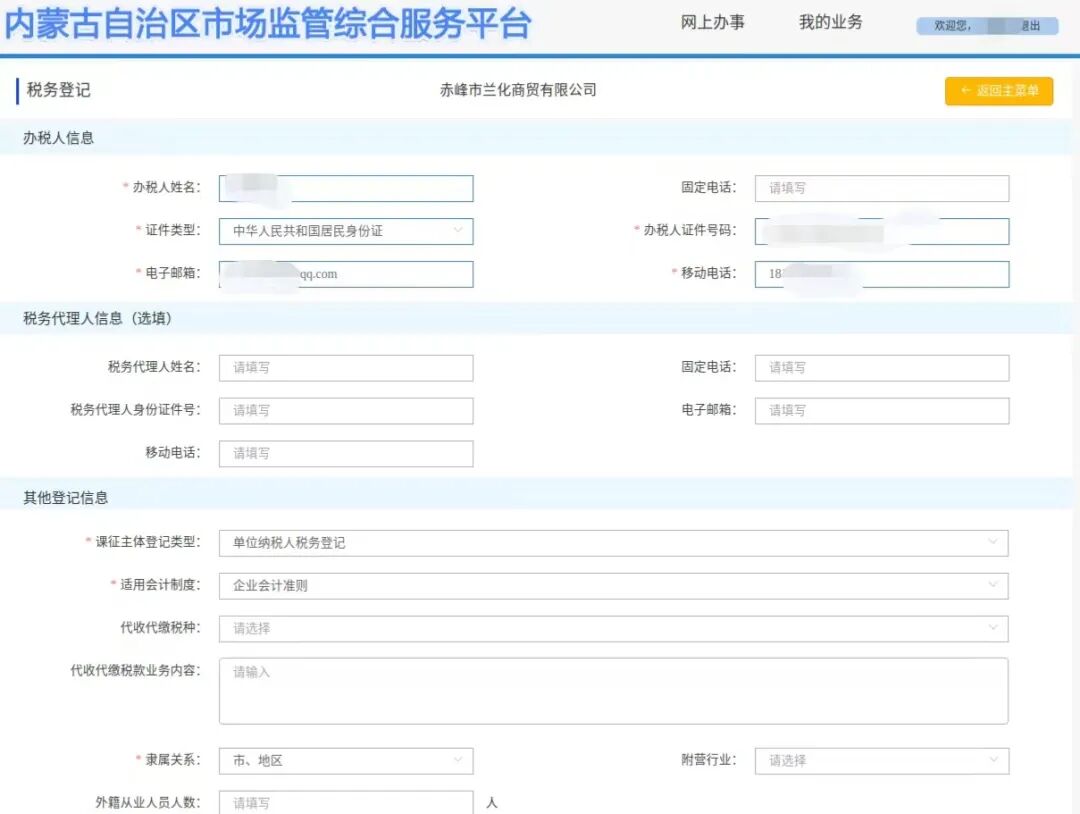Screen dimensions: 1080x814
Task: Click the orange 返回主菜单 button
Action: pyautogui.click(x=998, y=91)
